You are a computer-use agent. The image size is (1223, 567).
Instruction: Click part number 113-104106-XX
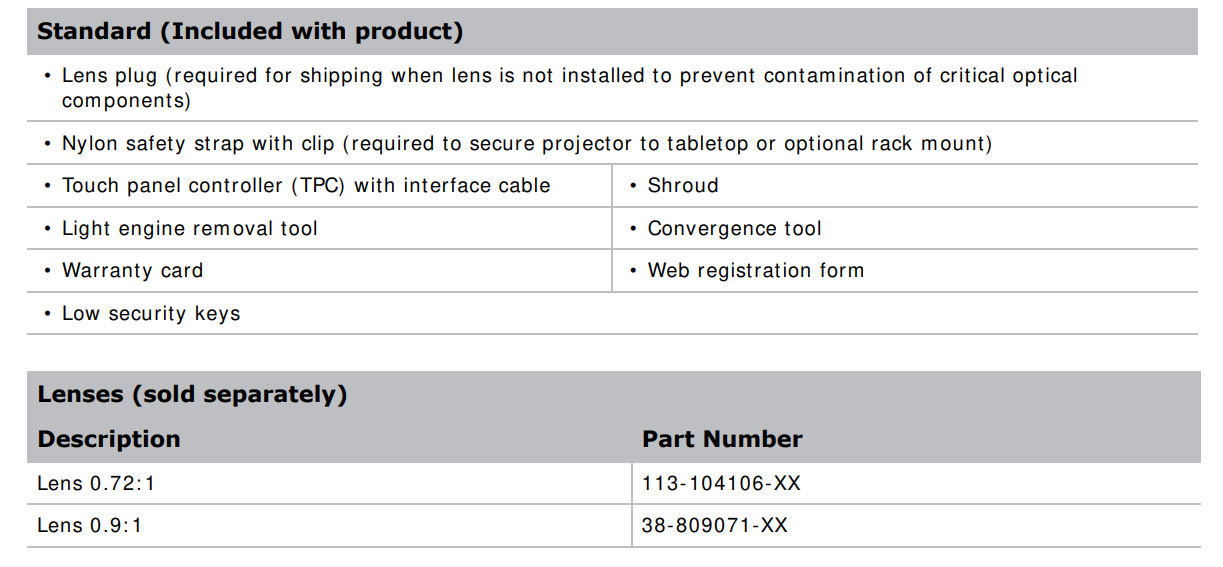coord(721,484)
